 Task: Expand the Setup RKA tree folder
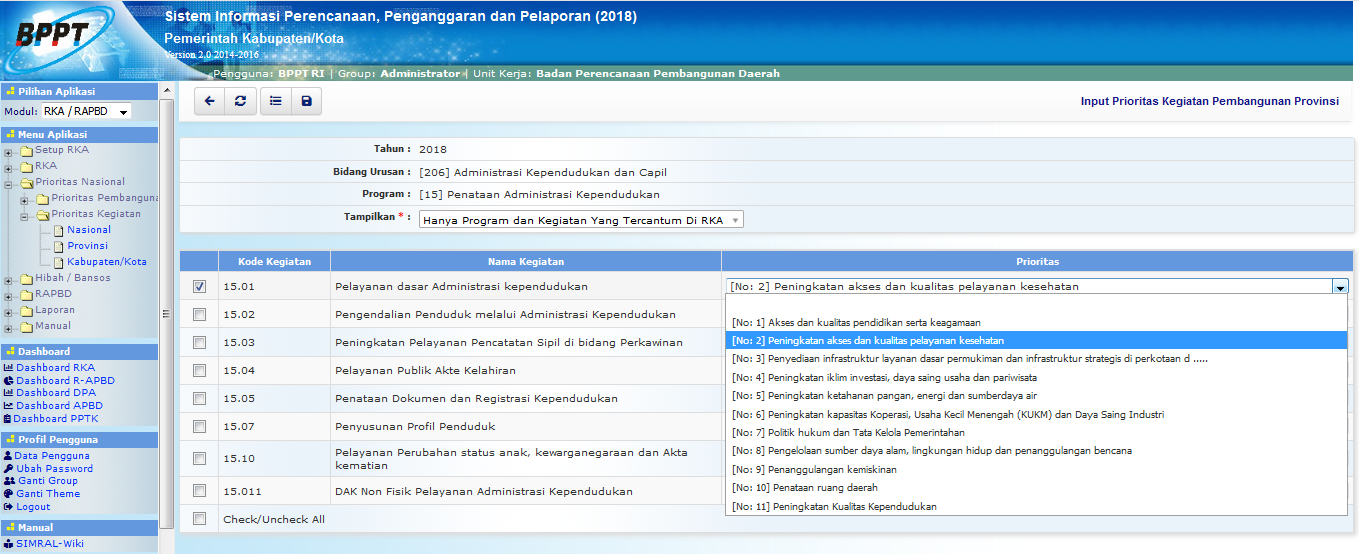click(9, 151)
